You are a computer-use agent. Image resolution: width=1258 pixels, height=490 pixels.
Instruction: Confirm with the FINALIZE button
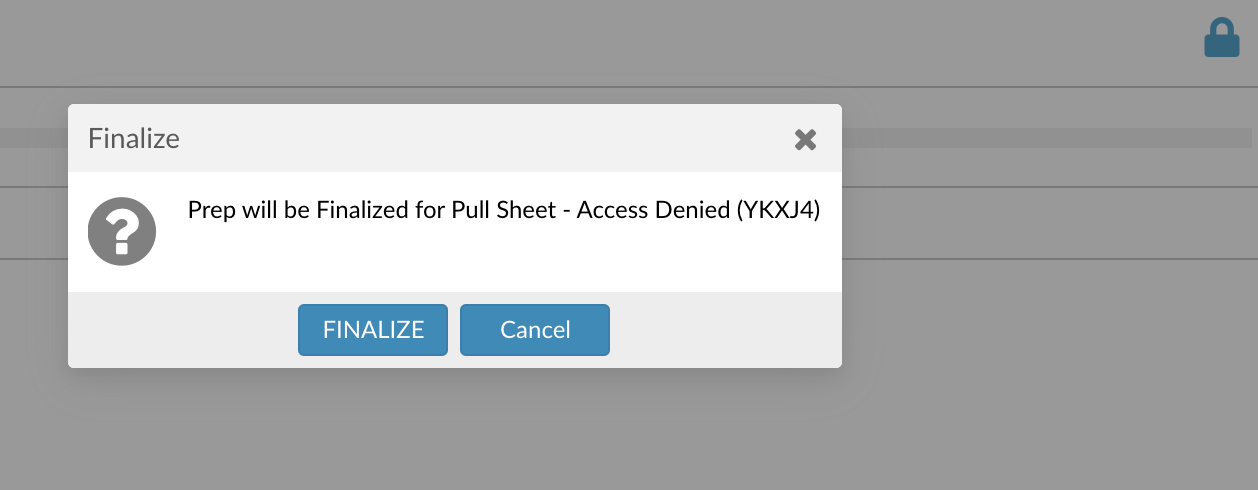tap(373, 330)
